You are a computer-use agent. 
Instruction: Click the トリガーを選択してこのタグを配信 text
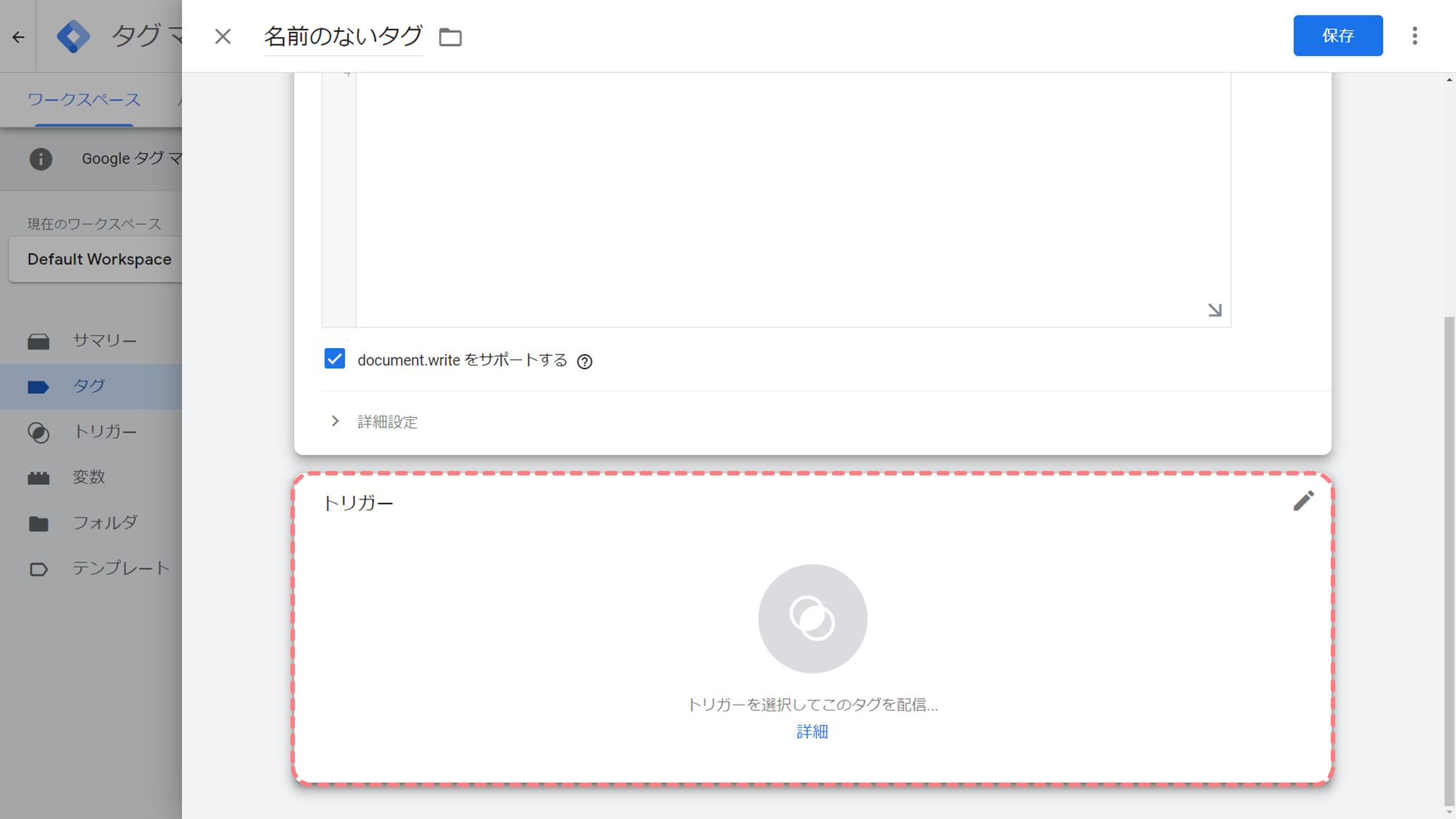tap(812, 704)
